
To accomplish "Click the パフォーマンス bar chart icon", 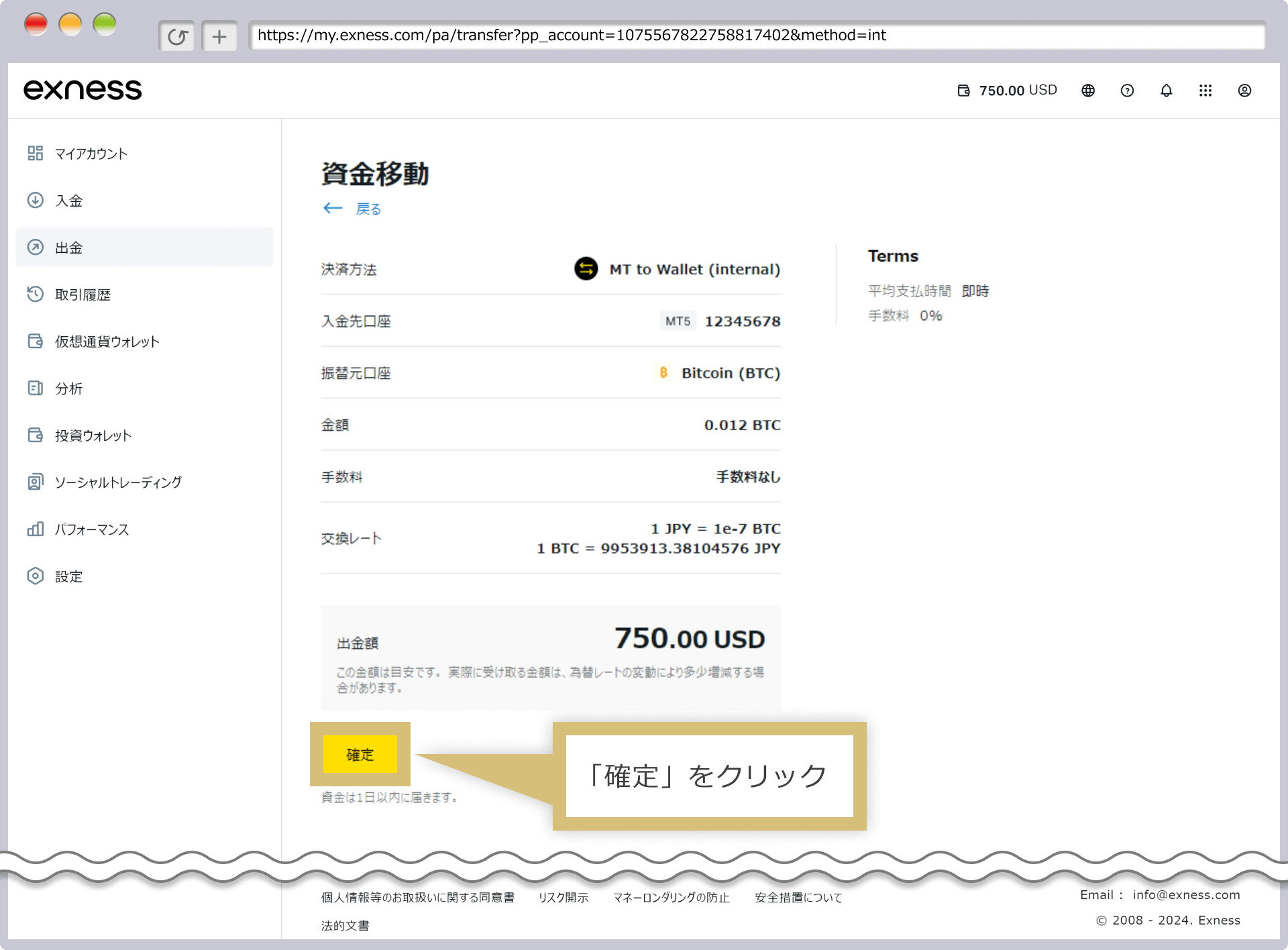I will [x=36, y=529].
